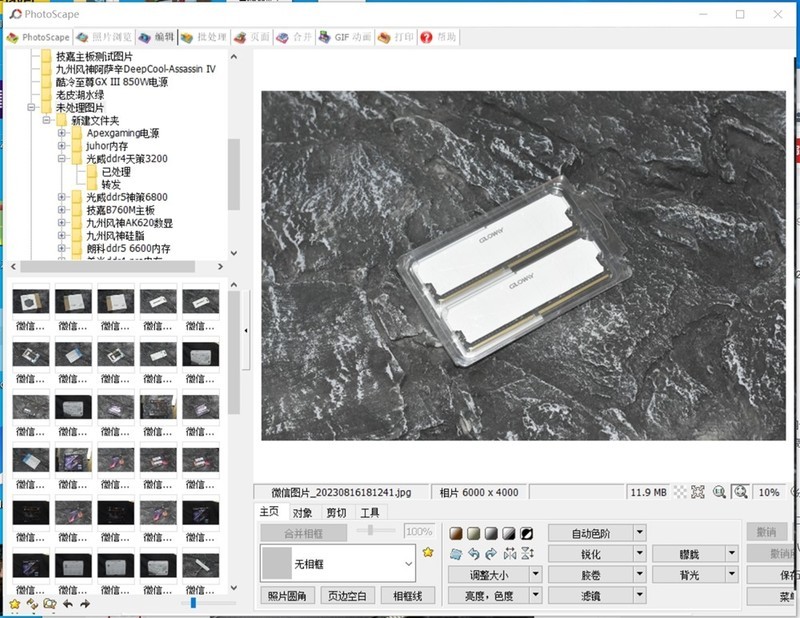
Task: Click the yellow star favorite icon beside frame selector
Action: 428,551
